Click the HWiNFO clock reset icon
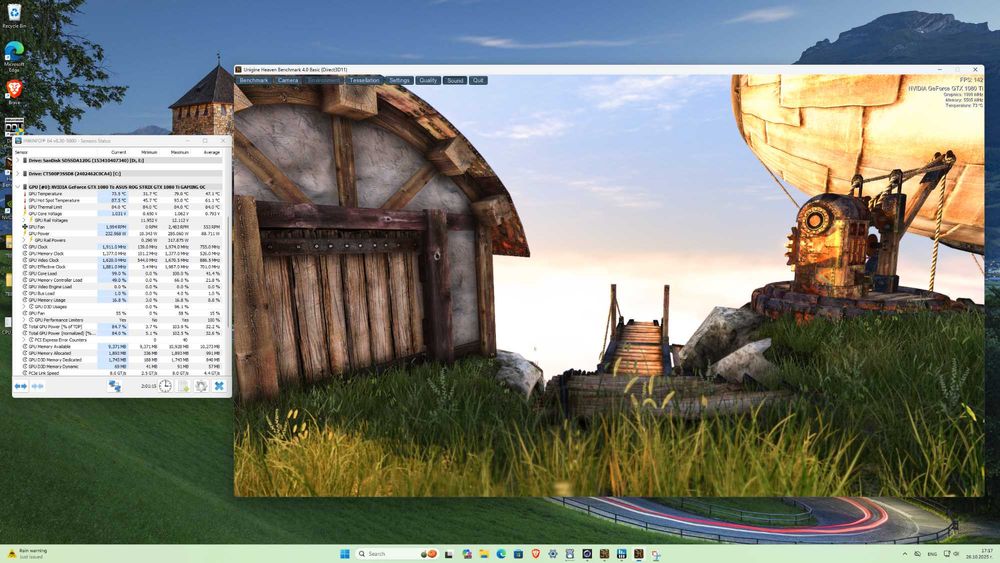 [165, 386]
